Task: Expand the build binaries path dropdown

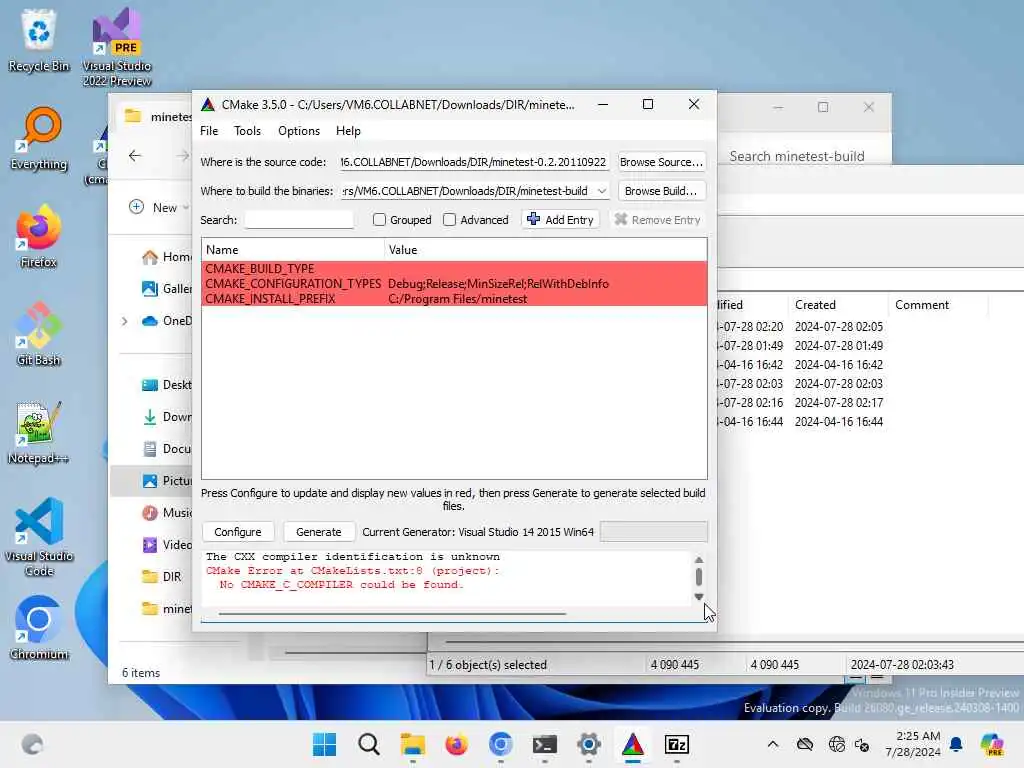Action: tap(601, 191)
